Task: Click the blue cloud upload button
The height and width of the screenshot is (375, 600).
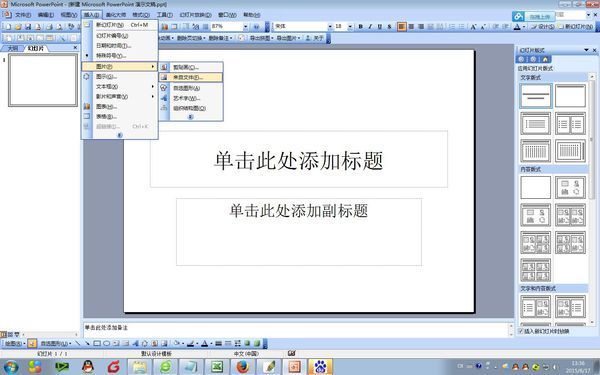Action: (533, 16)
